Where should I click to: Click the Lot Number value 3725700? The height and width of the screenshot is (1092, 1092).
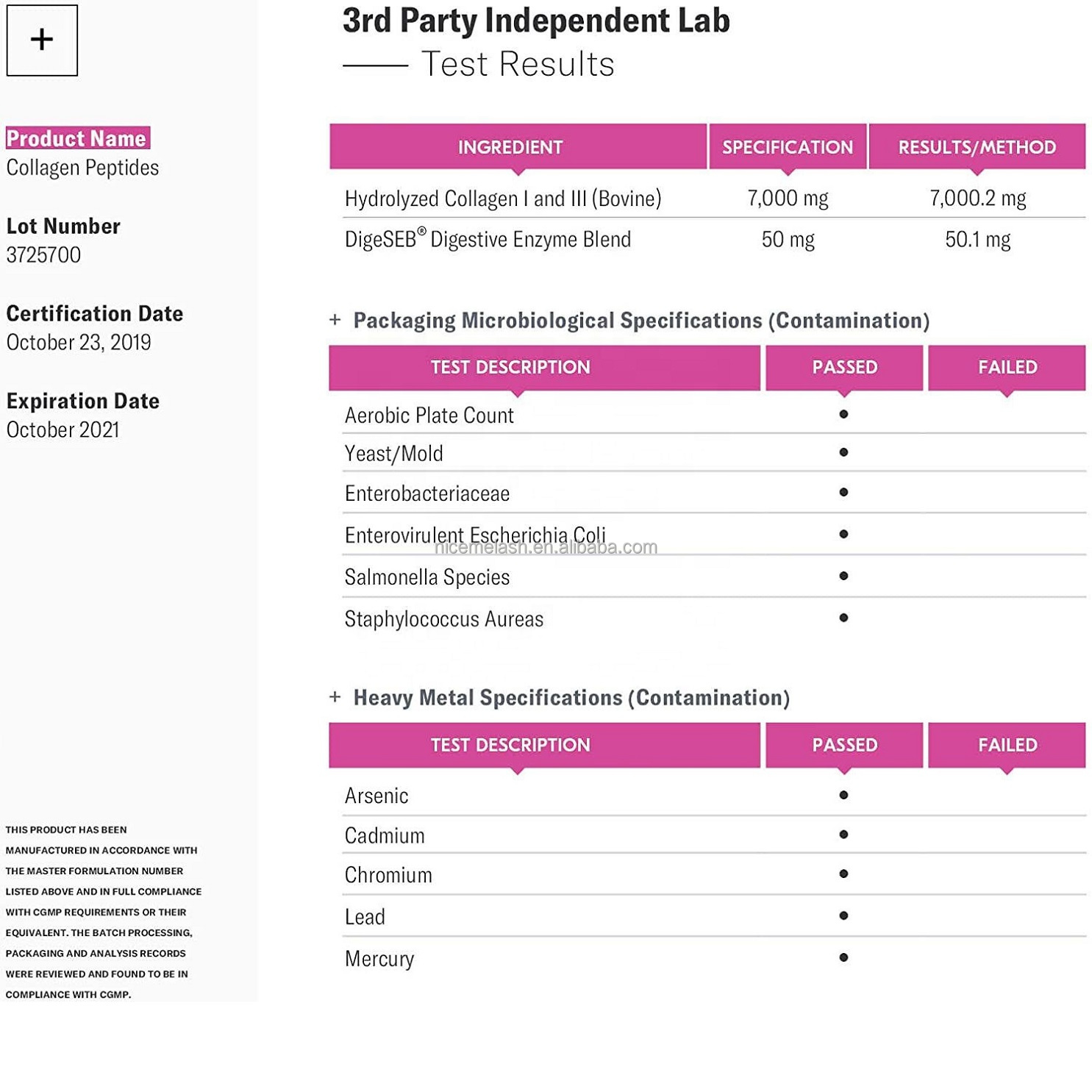43,255
